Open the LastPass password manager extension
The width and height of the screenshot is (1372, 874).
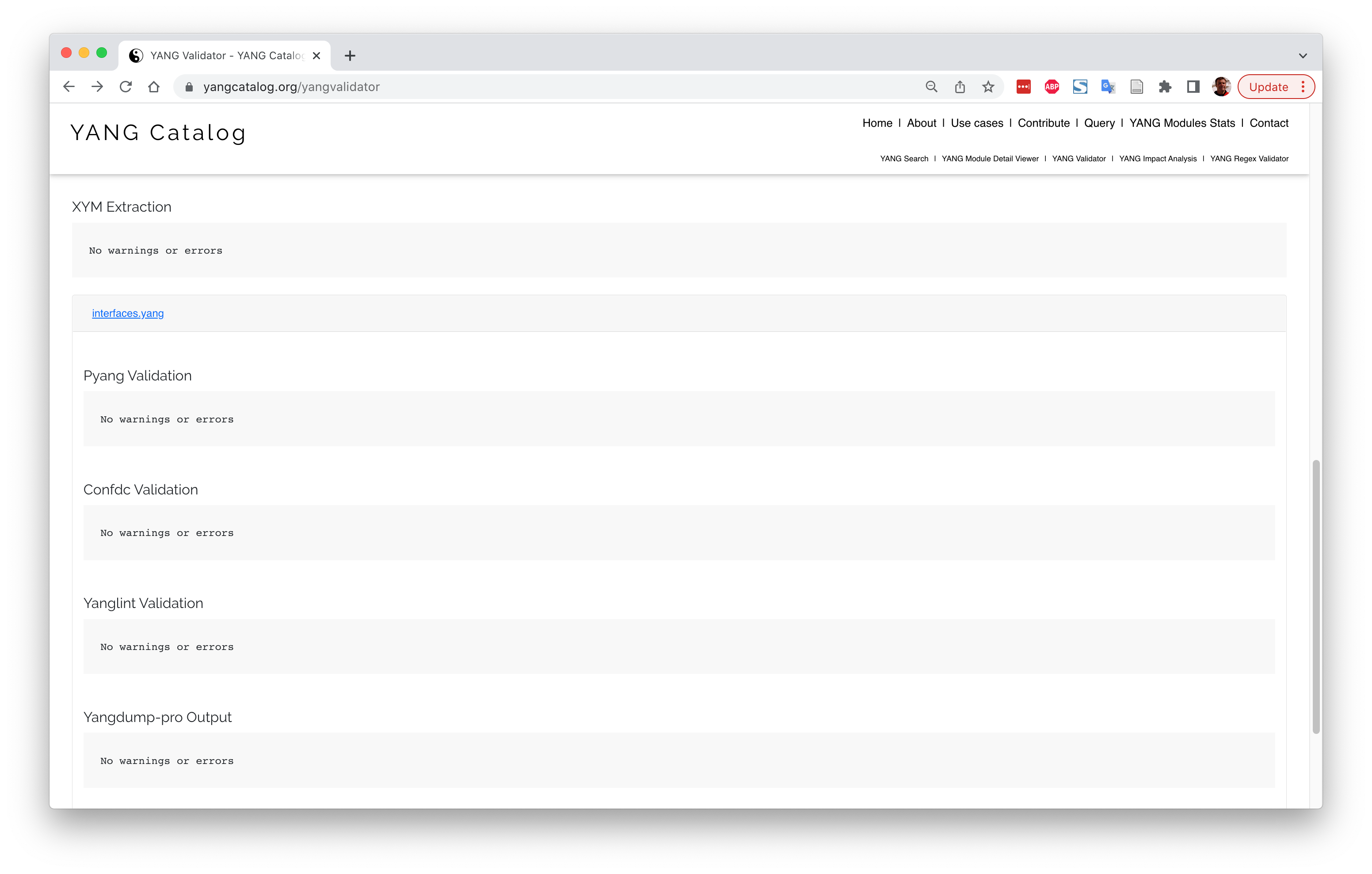coord(1023,87)
